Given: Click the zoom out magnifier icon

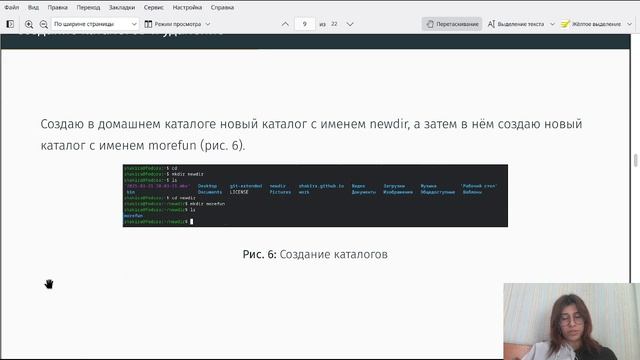Looking at the screenshot, I should 44,24.
